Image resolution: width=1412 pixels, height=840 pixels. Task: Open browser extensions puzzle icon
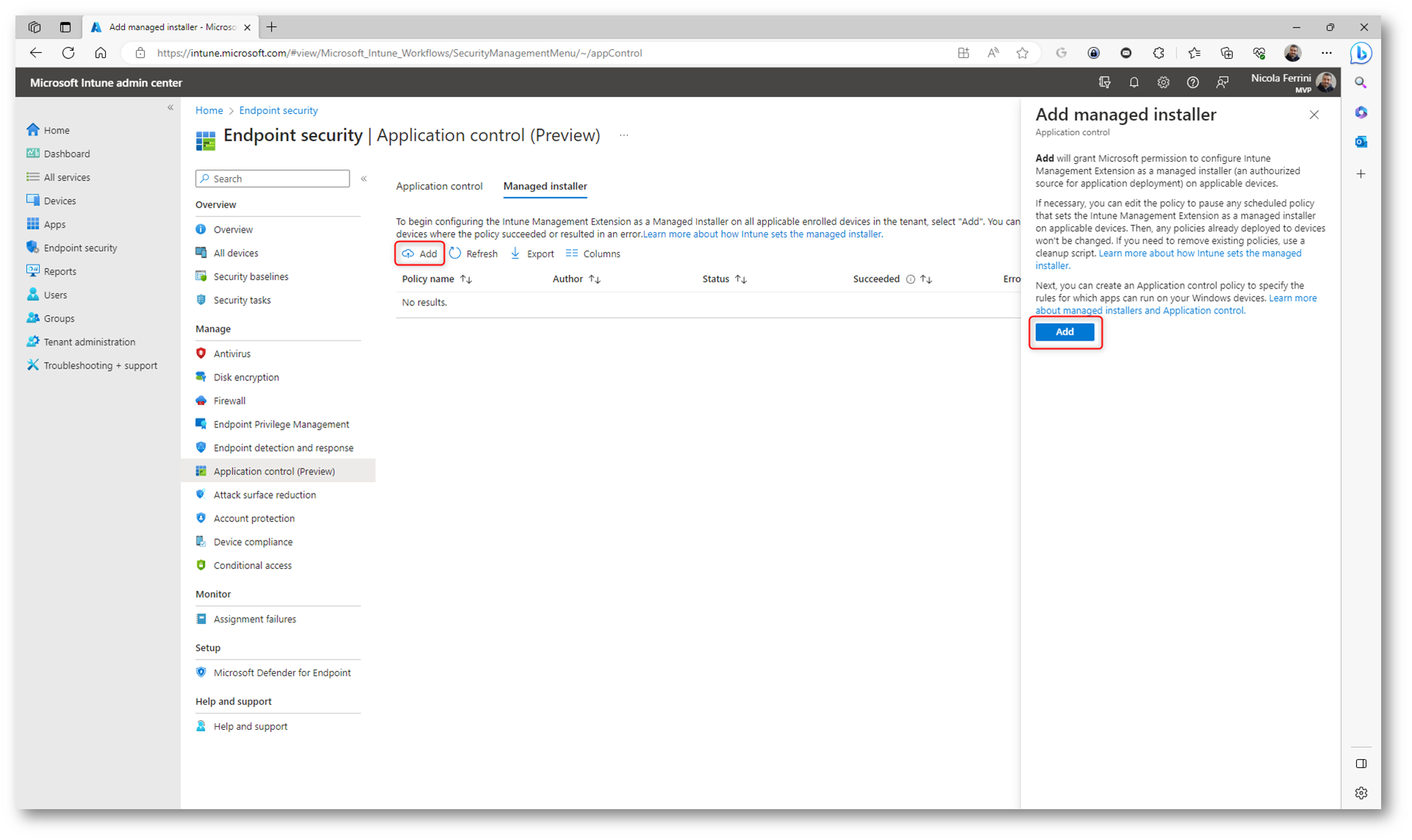point(1158,53)
